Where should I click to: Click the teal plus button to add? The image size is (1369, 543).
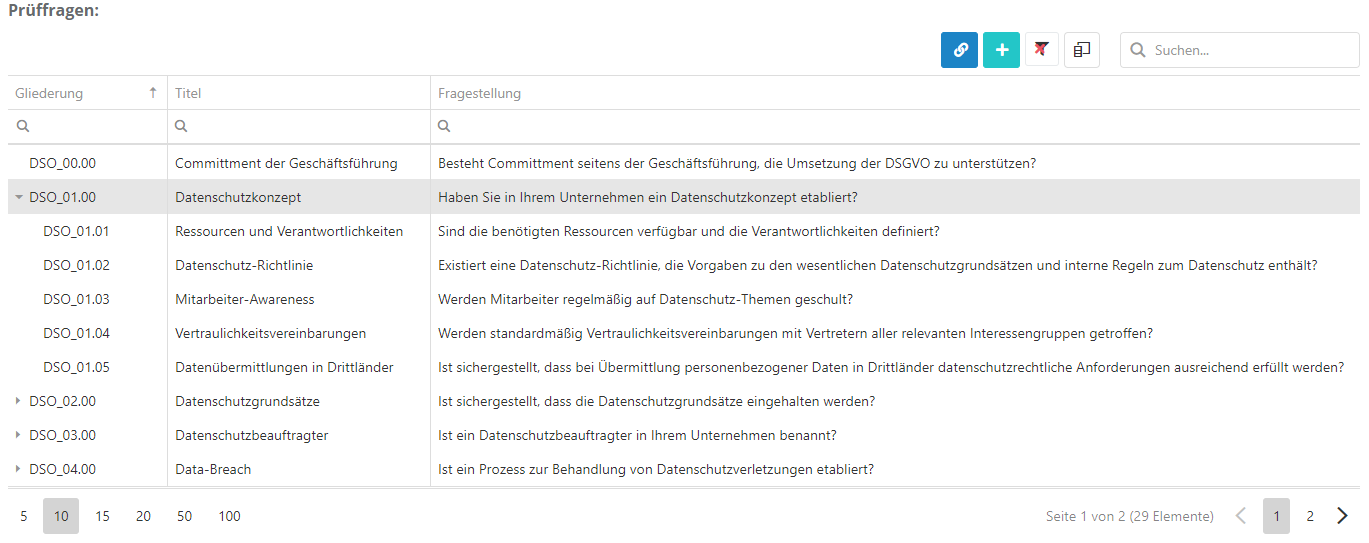[1001, 50]
